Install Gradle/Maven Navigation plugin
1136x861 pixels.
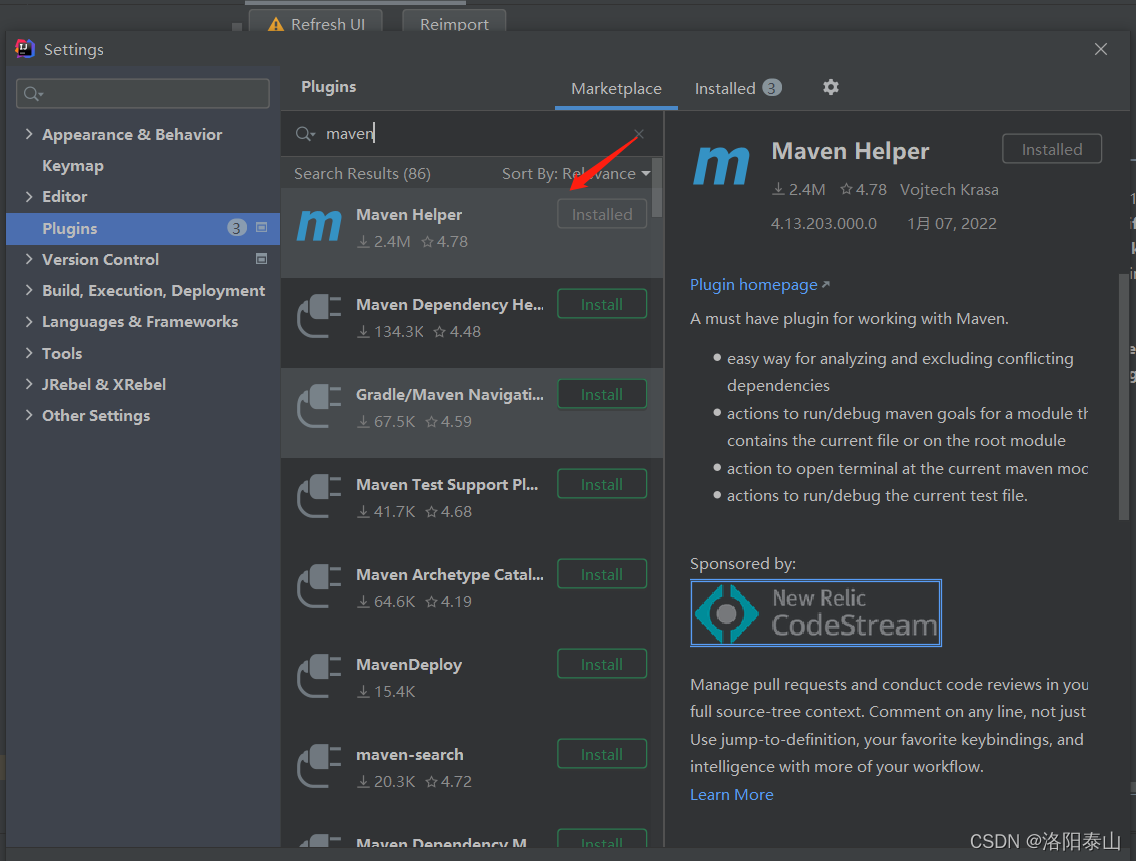coord(601,394)
